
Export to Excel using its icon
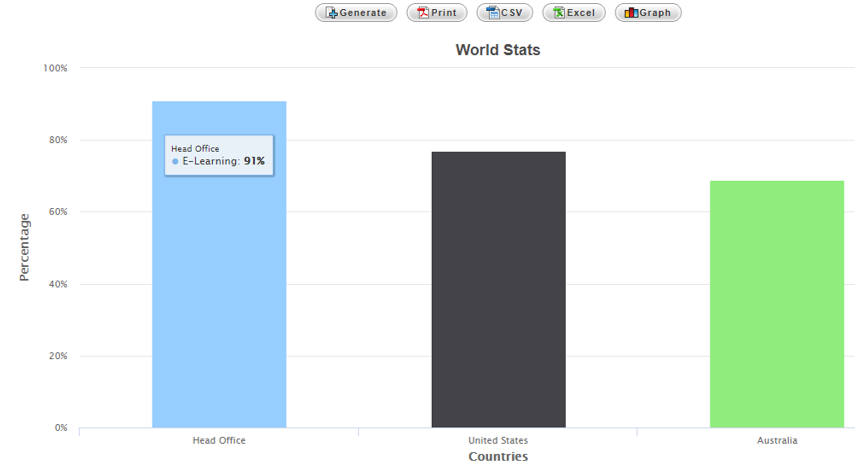click(559, 13)
